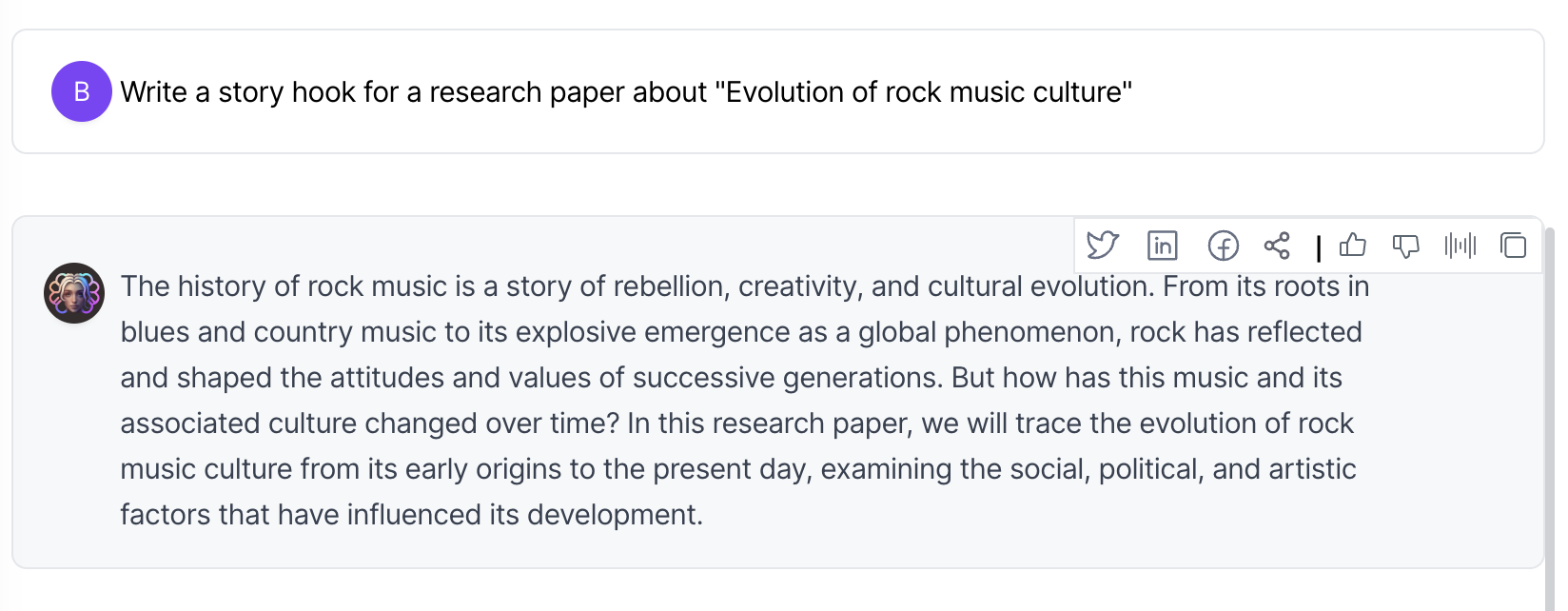Viewport: 1568px width, 611px height.
Task: Click the vertical divider between share and like icons
Action: pos(1319,247)
